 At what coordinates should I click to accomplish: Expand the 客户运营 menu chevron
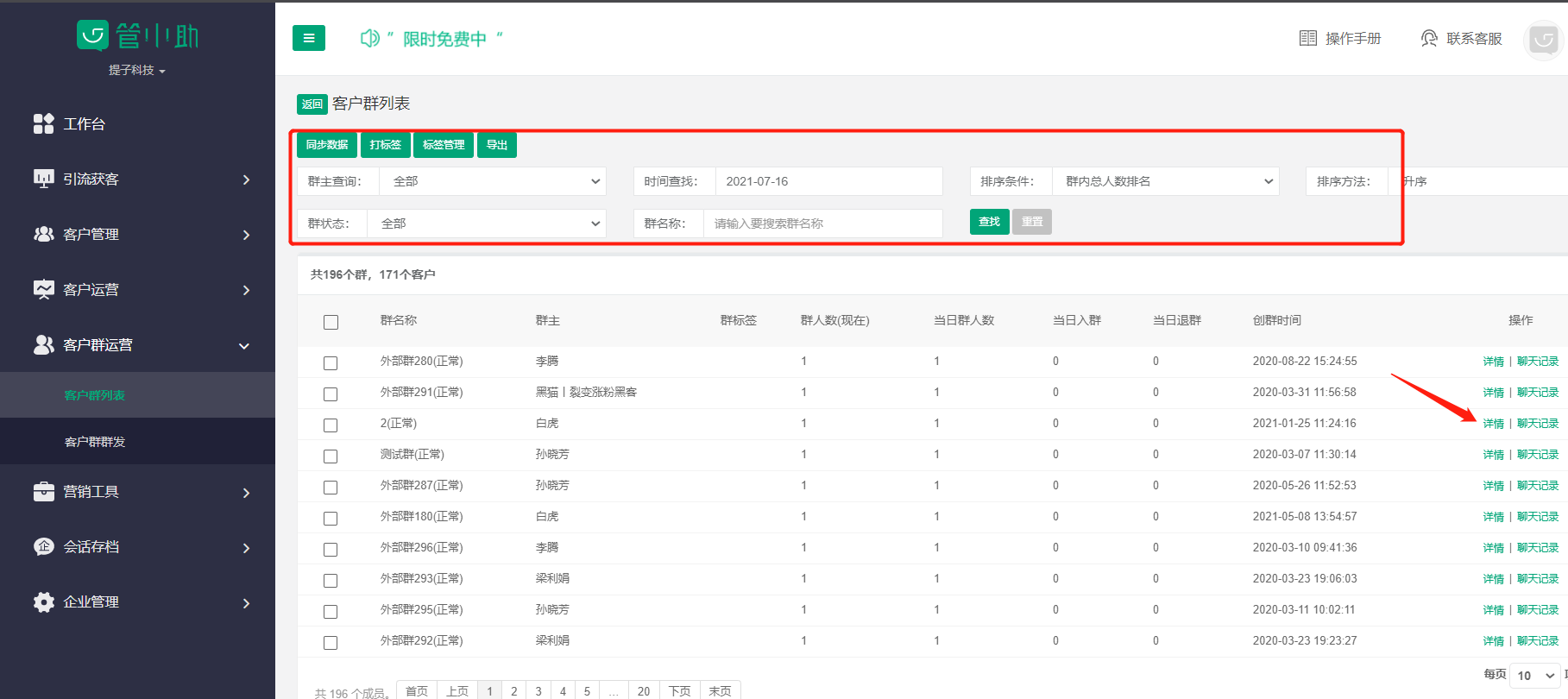[246, 290]
